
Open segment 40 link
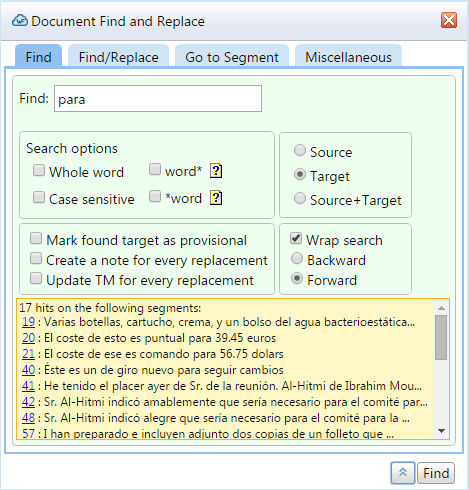[x=28, y=370]
